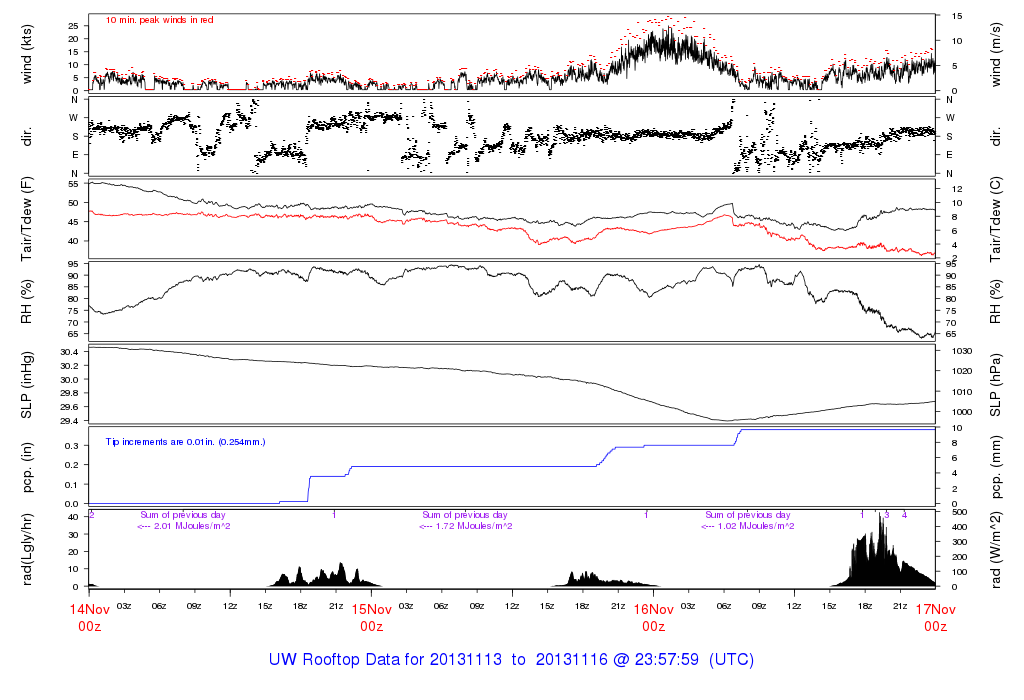
Task: Select the 'SLP (inHg)' axis label
Action: (x=27, y=385)
